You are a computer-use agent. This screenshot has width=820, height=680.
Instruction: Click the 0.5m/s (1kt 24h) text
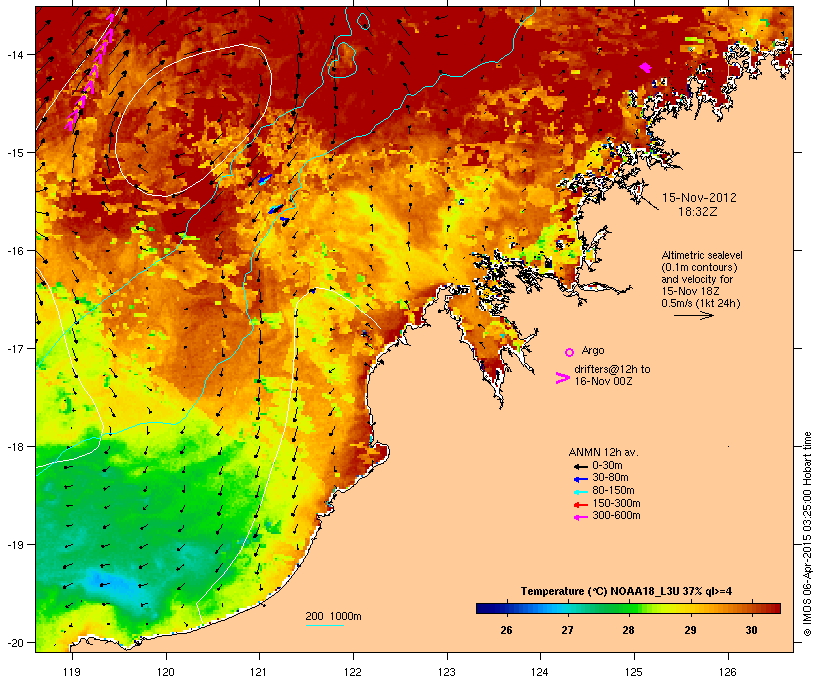point(701,303)
